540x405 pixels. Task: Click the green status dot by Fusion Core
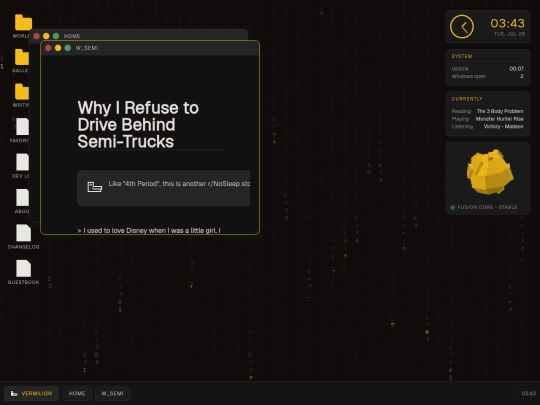(x=453, y=207)
